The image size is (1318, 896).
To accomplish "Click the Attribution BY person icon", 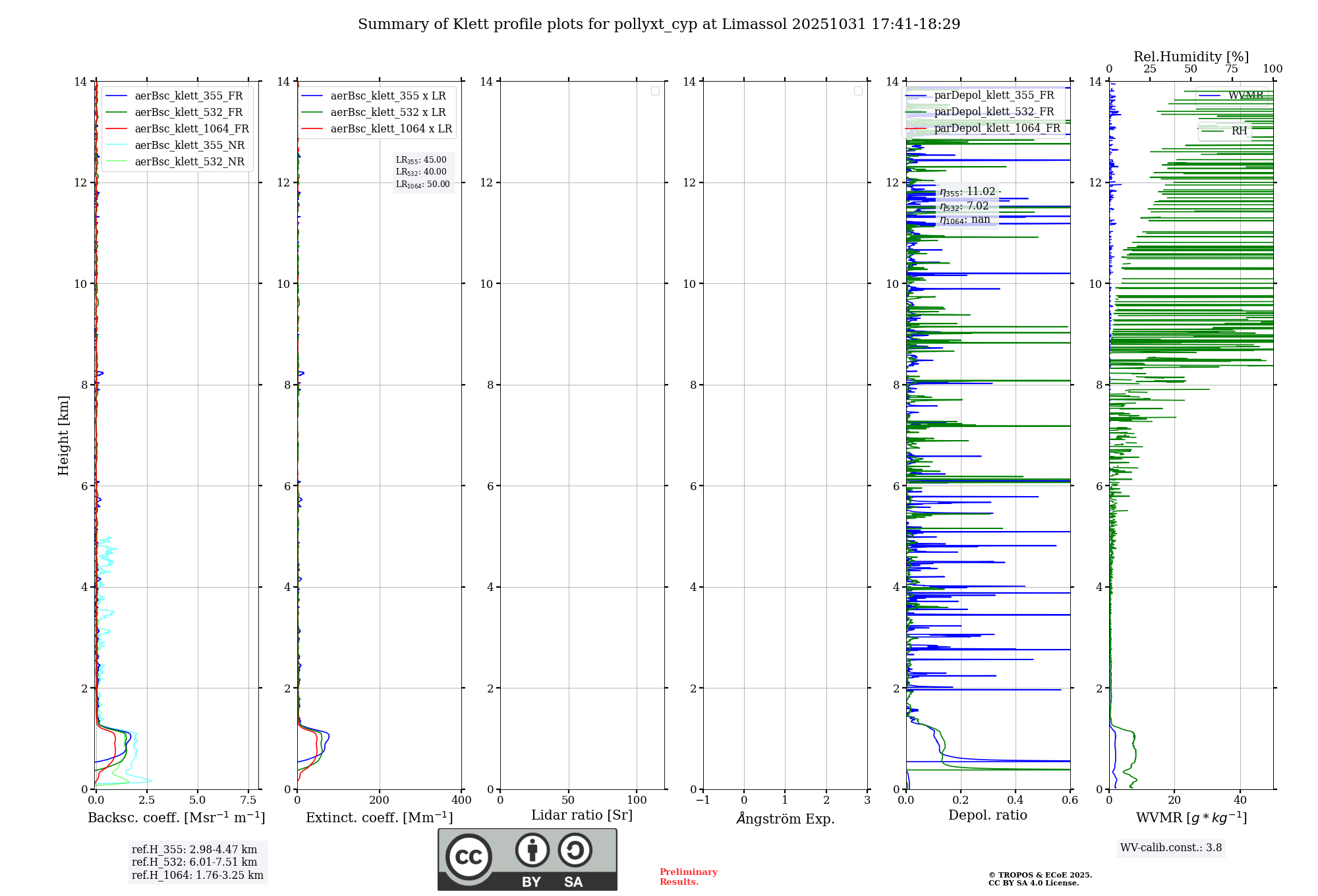I will click(532, 850).
